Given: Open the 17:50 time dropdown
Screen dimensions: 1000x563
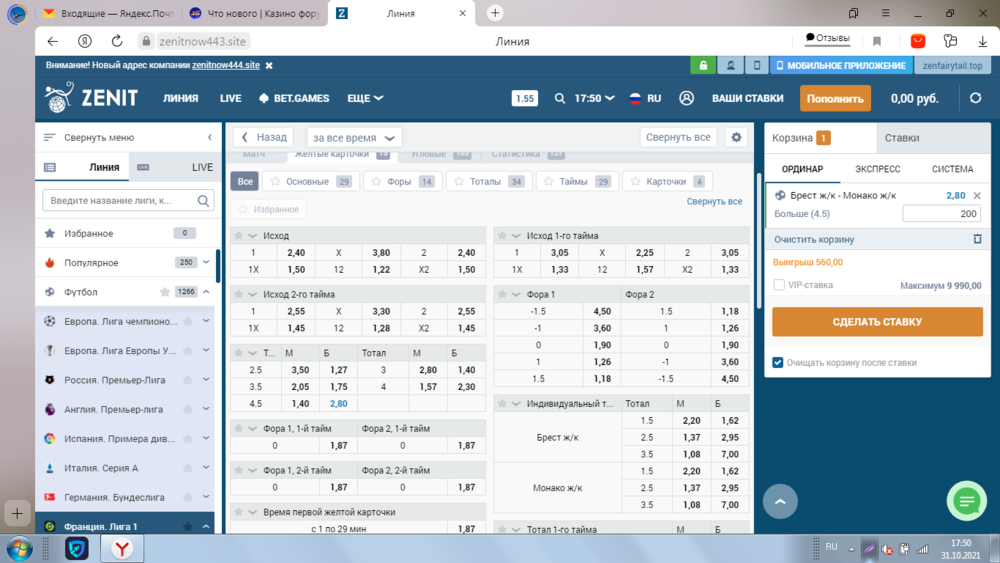Looking at the screenshot, I should [x=594, y=98].
